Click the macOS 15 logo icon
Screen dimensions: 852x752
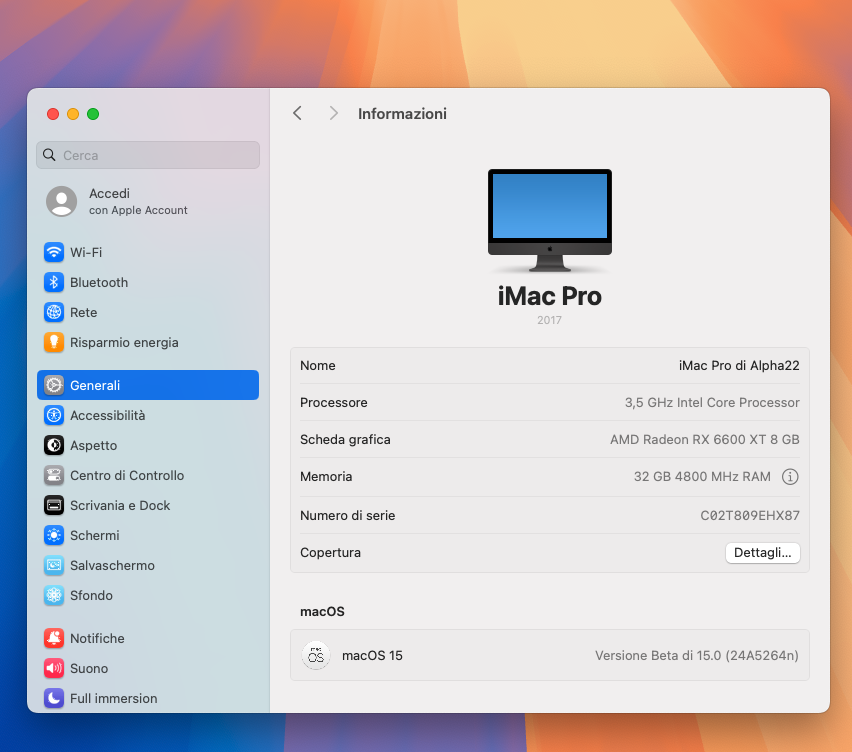(x=316, y=655)
